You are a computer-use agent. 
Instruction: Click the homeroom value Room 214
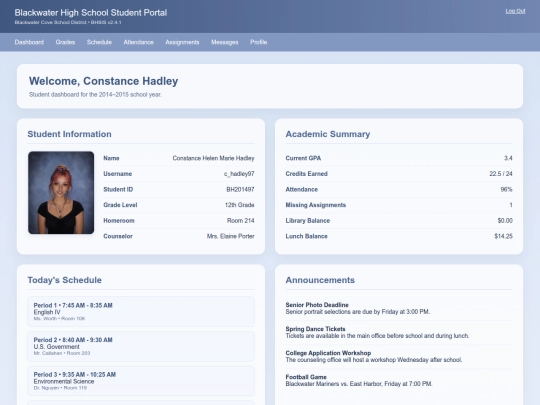(x=240, y=220)
